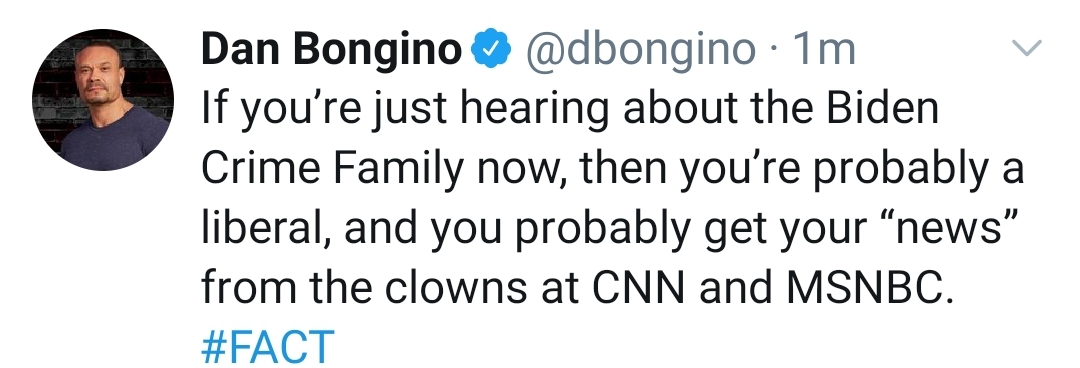Open the tweet options chevron
Image resolution: width=1080 pixels, height=368 pixels.
tap(1026, 48)
